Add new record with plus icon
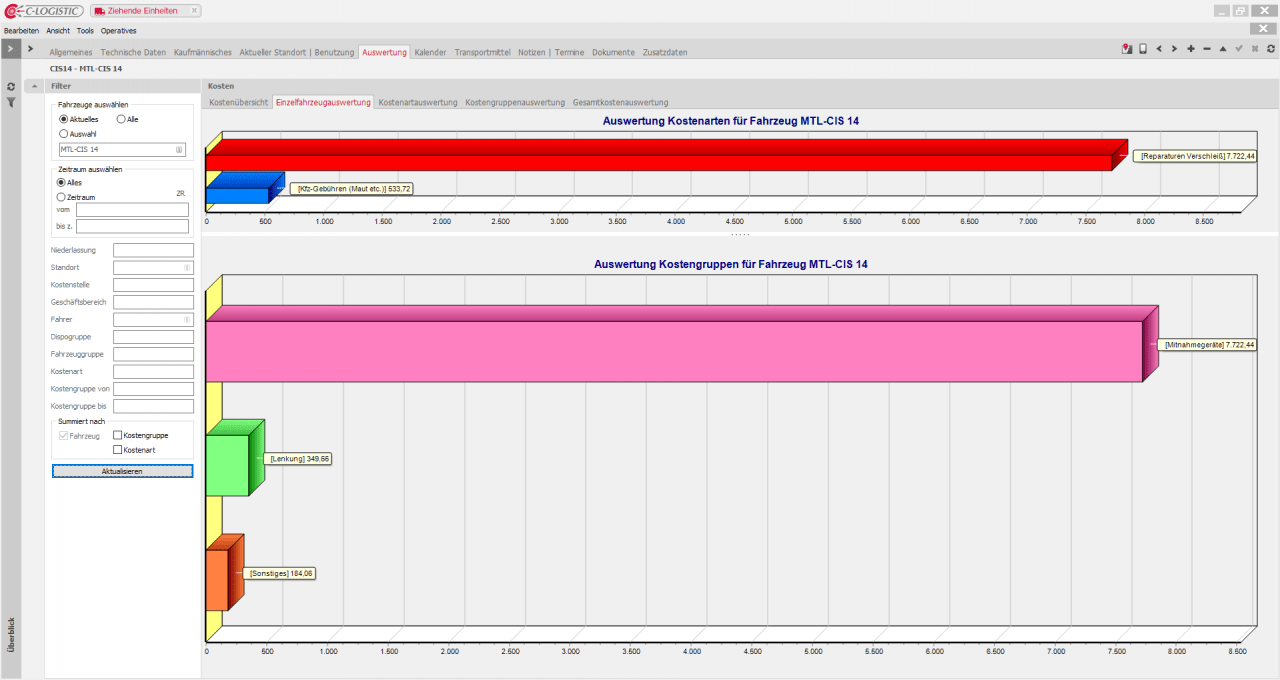This screenshot has width=1280, height=680. [1191, 49]
